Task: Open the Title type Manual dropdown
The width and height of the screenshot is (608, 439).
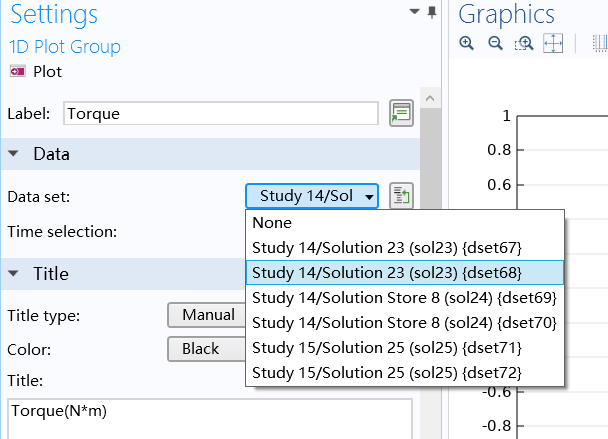Action: pyautogui.click(x=207, y=315)
